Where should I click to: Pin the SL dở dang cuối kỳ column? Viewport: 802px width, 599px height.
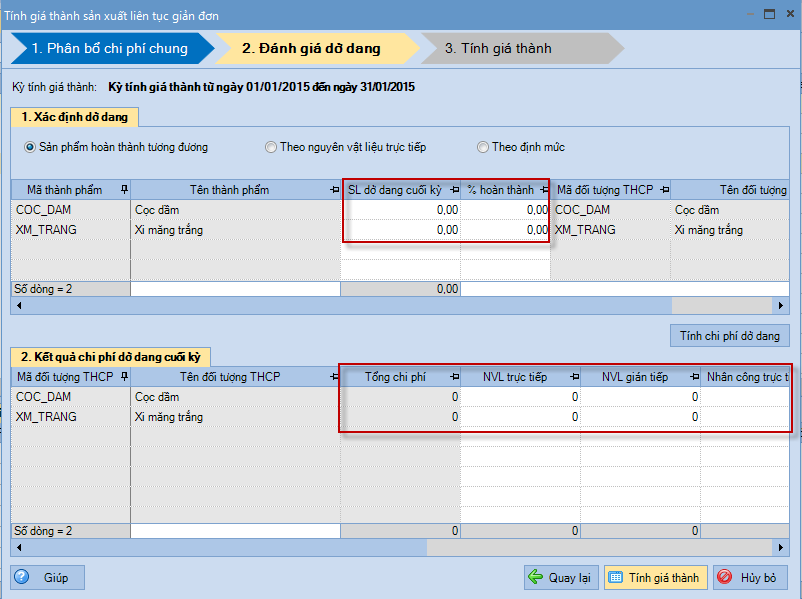tap(454, 190)
